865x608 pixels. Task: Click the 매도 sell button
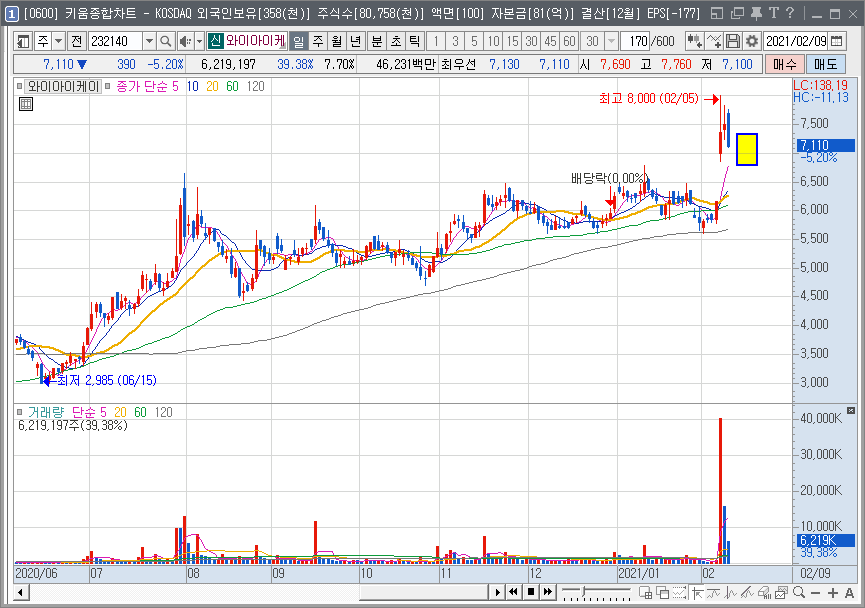pos(825,65)
